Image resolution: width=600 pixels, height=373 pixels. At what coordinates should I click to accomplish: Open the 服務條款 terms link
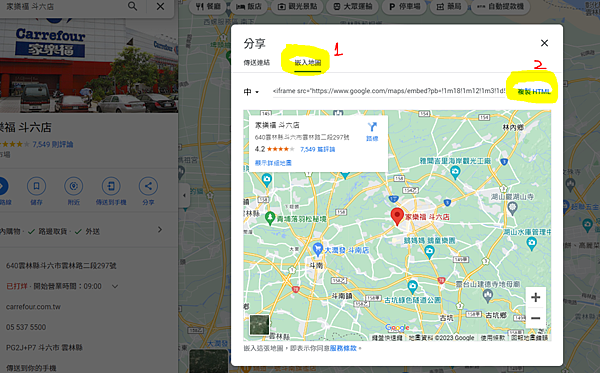coord(343,348)
